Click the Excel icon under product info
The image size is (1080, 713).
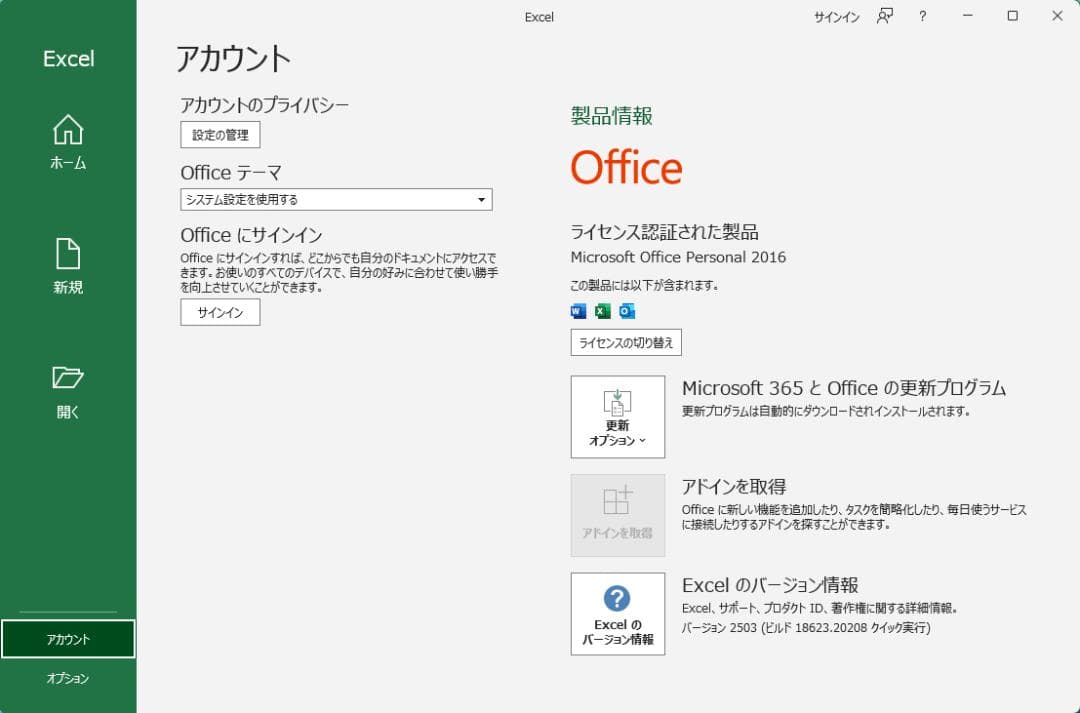601,311
